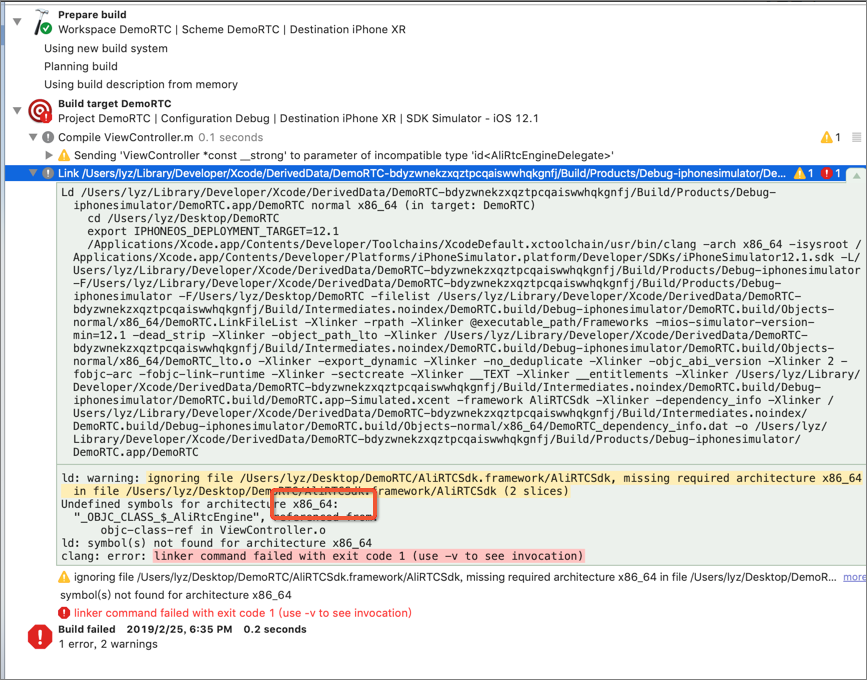
Task: Click highlighted 'linker command failed with exit code' text
Action: tap(368, 556)
